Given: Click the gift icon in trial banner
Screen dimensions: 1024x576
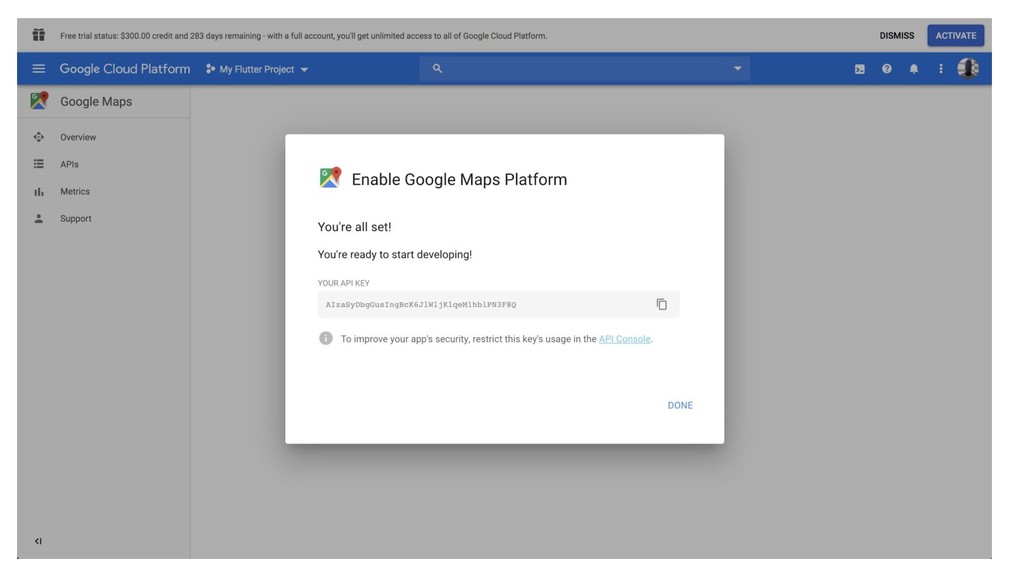Looking at the screenshot, I should pyautogui.click(x=39, y=35).
